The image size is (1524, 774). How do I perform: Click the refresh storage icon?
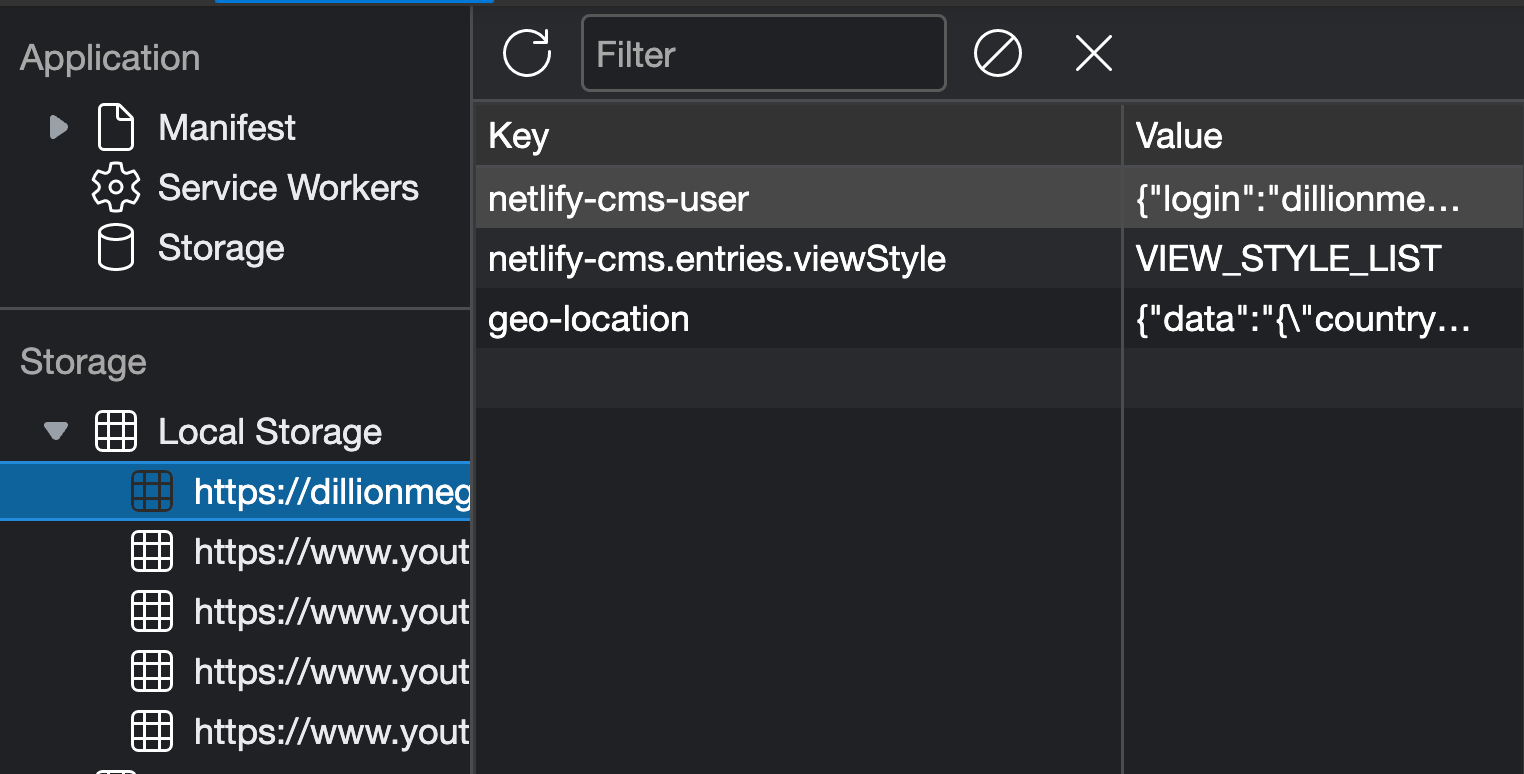click(x=527, y=53)
